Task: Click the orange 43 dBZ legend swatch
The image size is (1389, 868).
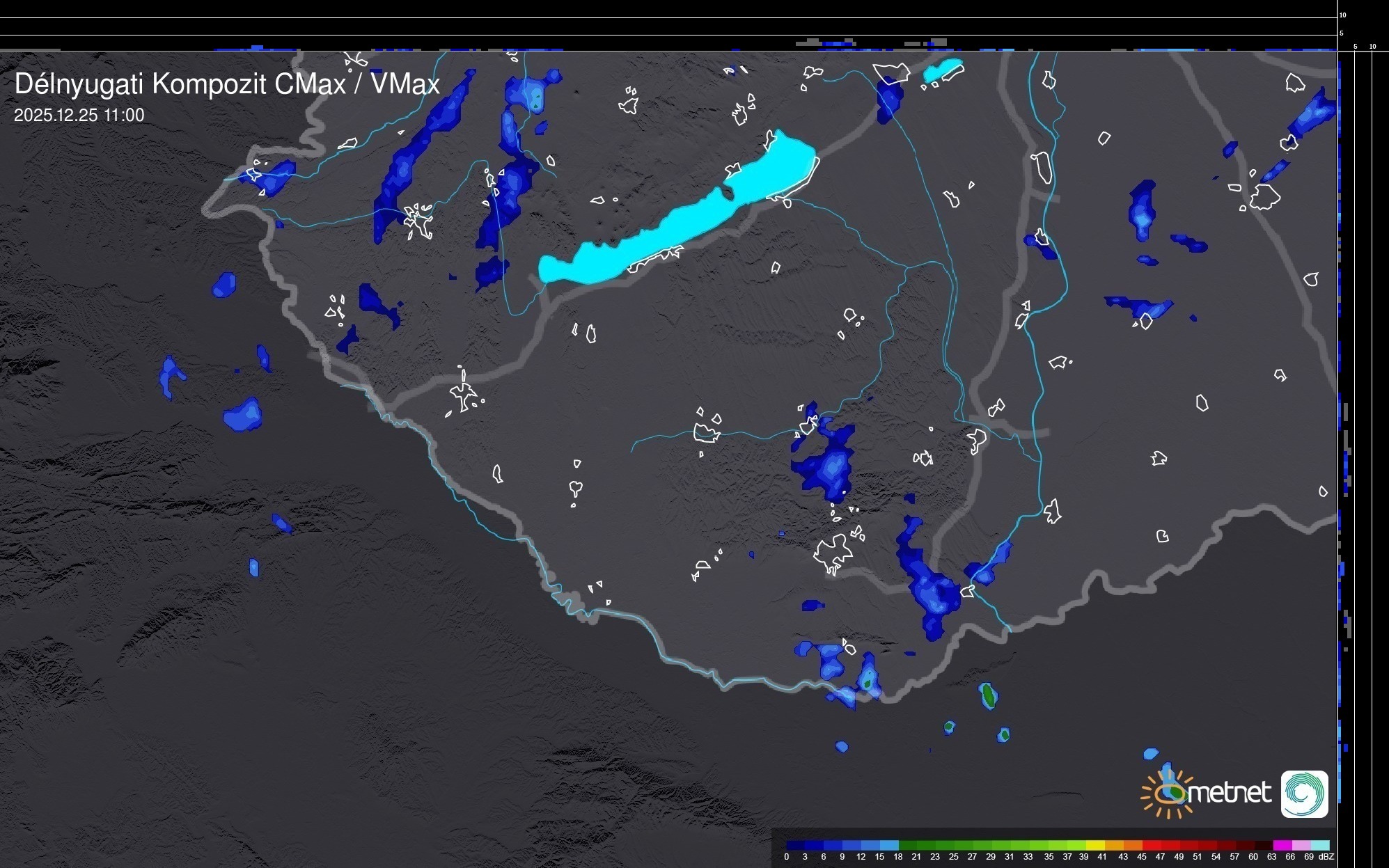Action: (1132, 845)
